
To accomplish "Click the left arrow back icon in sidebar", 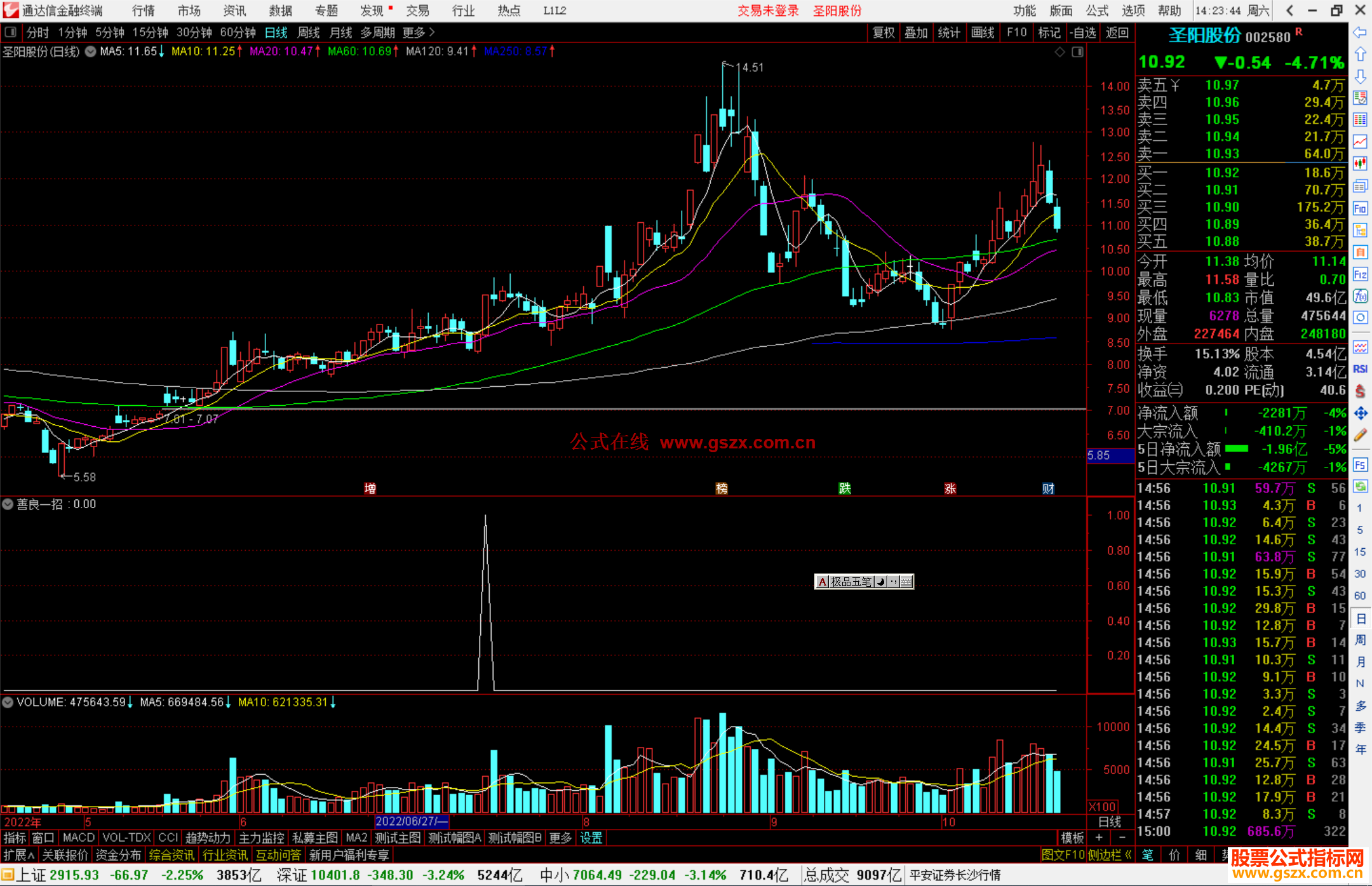I will click(x=1360, y=32).
